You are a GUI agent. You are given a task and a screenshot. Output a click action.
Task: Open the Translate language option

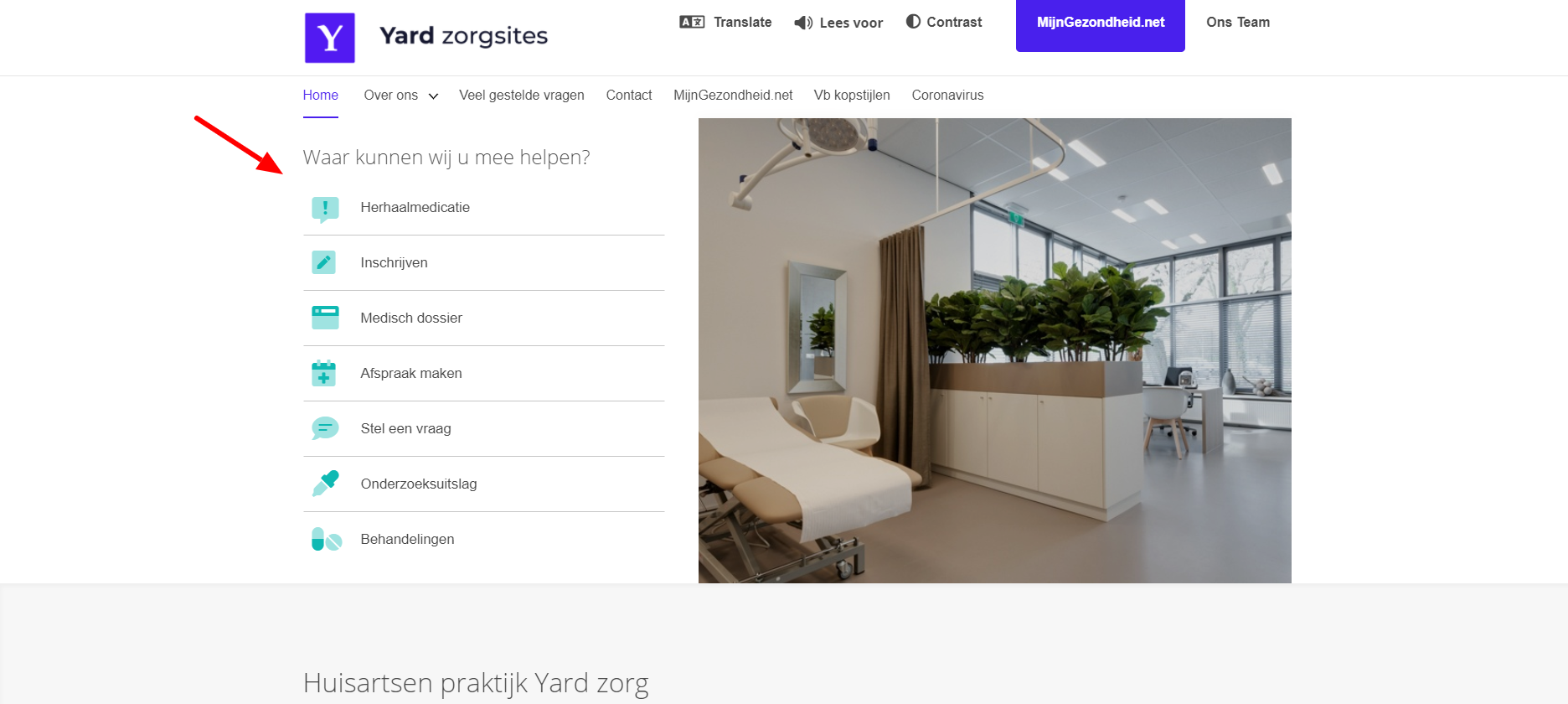pos(725,22)
